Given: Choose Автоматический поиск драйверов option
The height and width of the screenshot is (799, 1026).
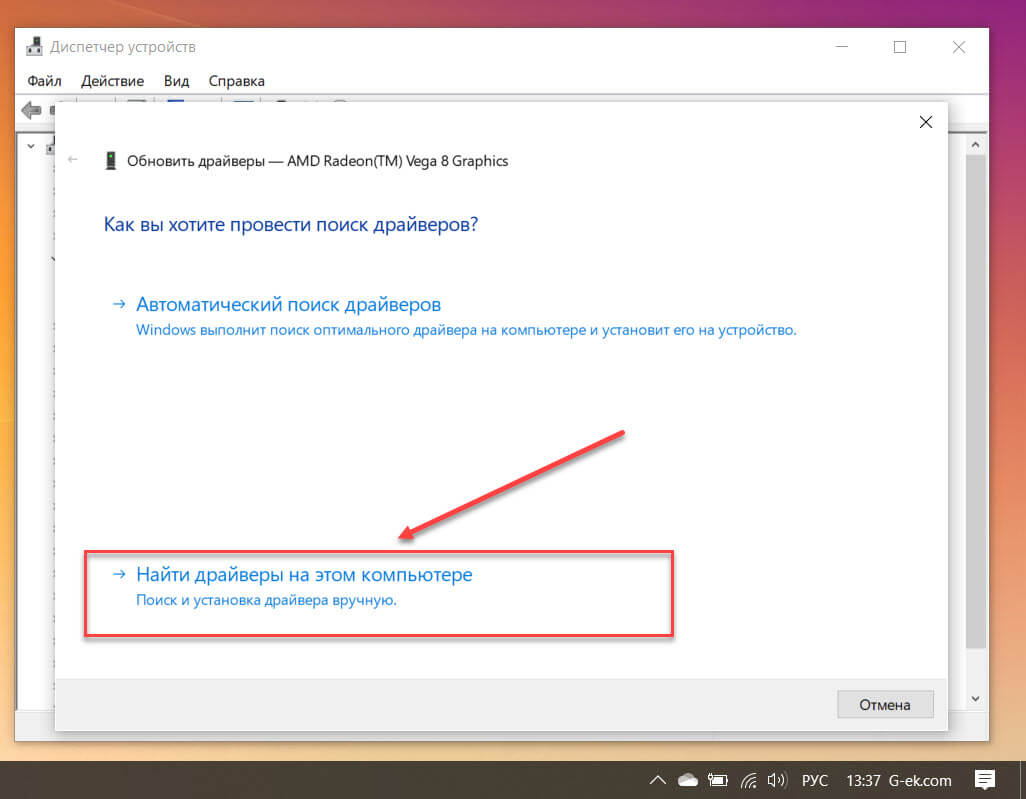Looking at the screenshot, I should tap(288, 304).
